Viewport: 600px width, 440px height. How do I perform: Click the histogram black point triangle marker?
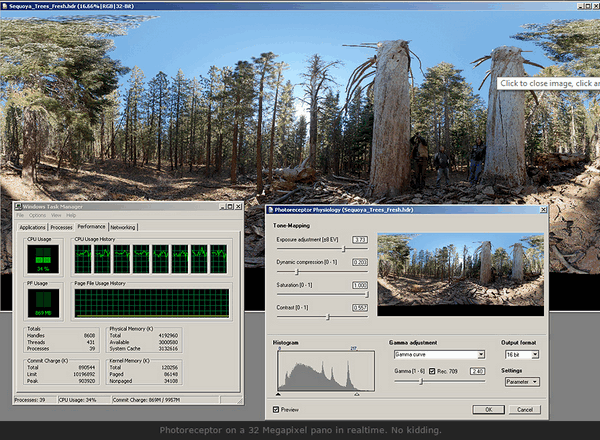278,394
